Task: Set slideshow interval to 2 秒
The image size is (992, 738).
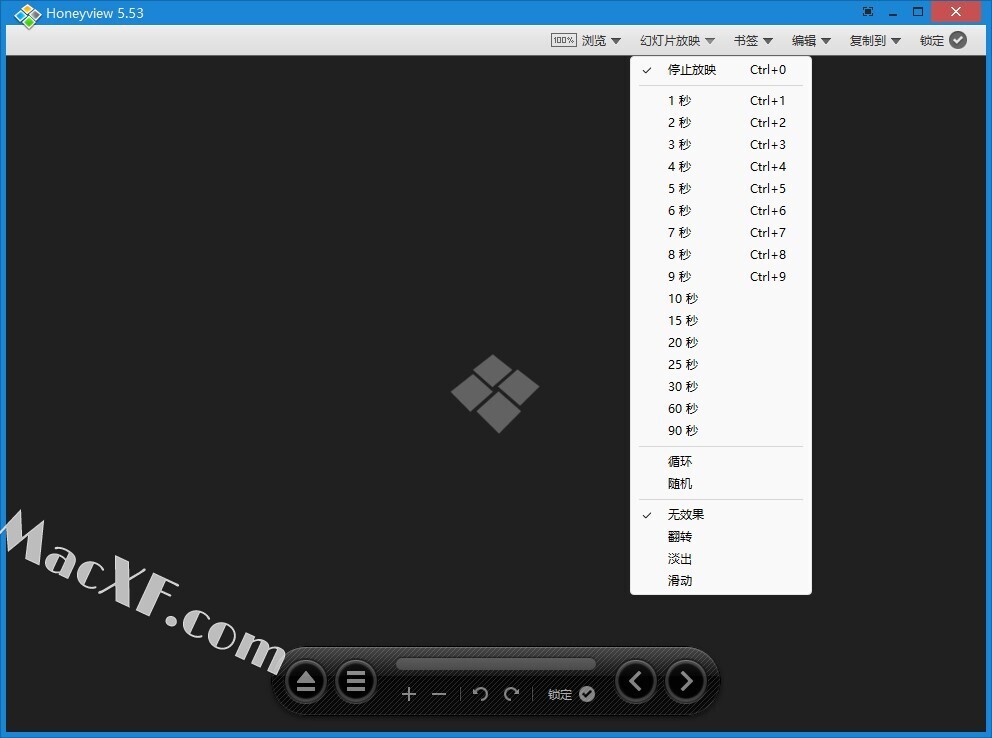Action: pos(721,123)
